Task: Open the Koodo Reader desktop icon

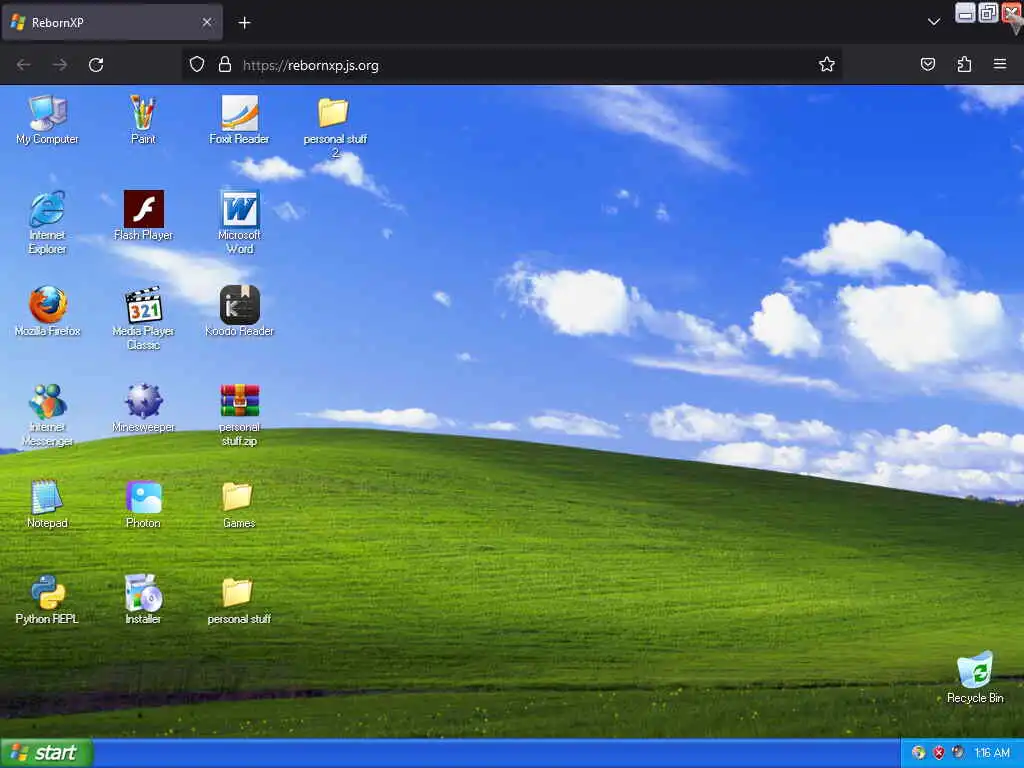Action: 239,312
